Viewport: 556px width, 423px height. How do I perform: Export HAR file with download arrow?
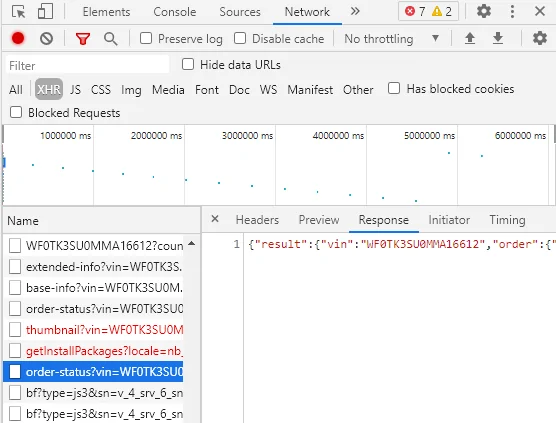[498, 38]
